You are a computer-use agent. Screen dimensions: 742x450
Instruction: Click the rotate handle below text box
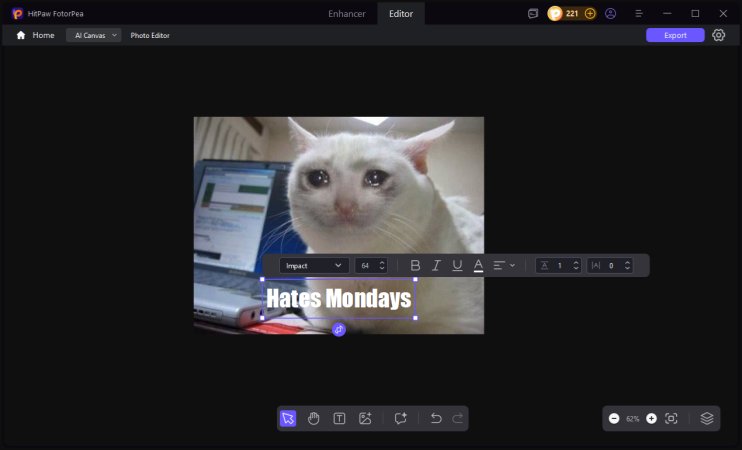coord(338,329)
